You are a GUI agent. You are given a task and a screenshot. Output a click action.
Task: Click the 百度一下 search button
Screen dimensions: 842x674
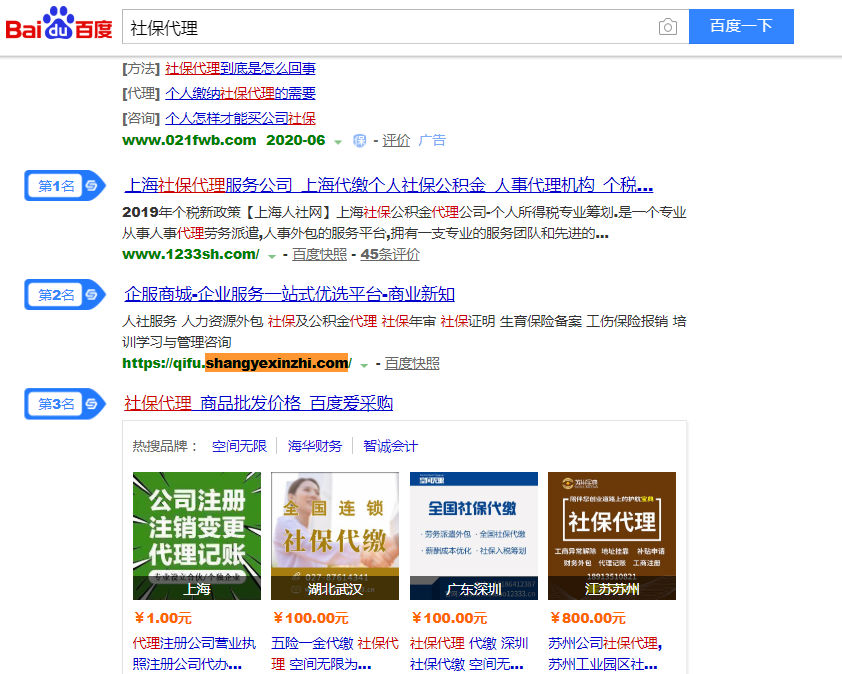(x=741, y=26)
